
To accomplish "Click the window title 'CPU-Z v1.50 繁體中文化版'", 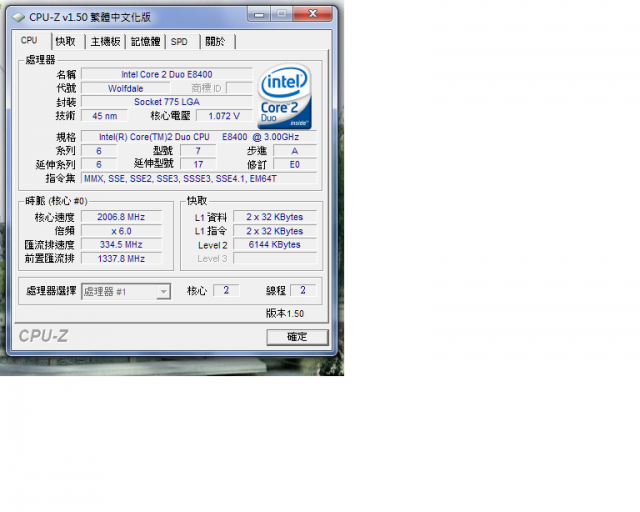I will point(90,17).
